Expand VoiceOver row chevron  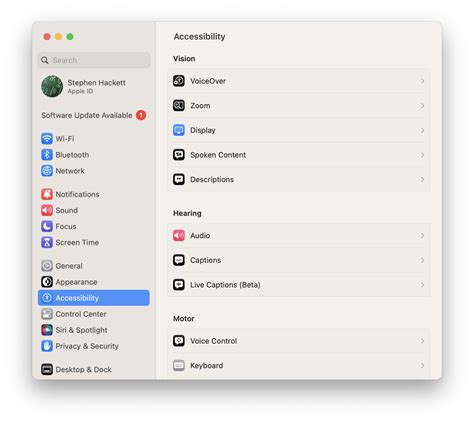[422, 81]
